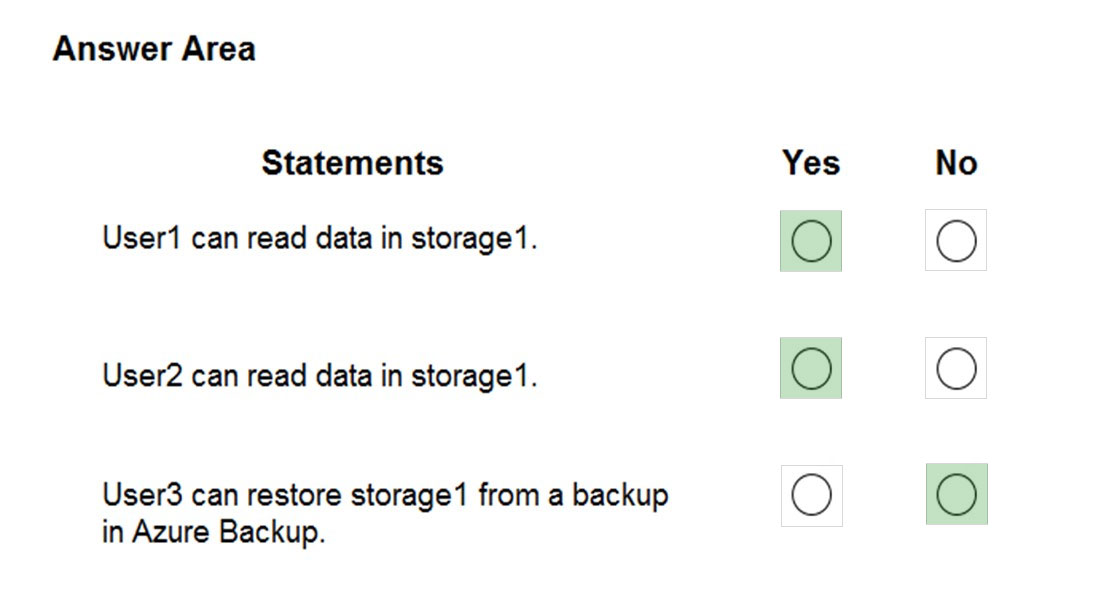Select No for User3 can restore storage1
The image size is (1112, 613).
(957, 495)
